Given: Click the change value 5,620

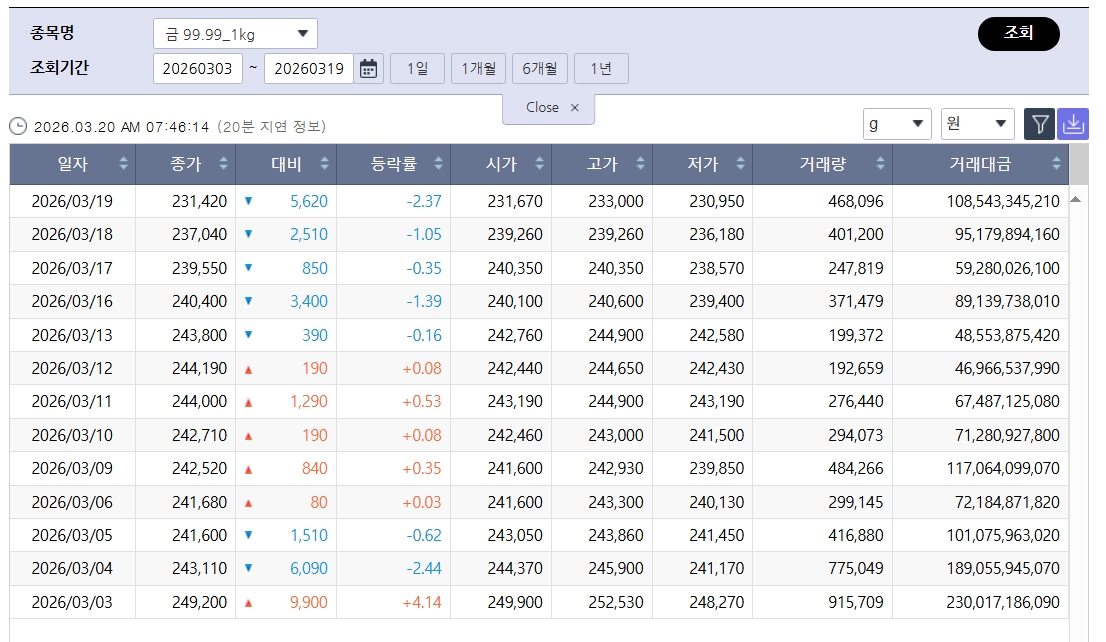Looking at the screenshot, I should pyautogui.click(x=309, y=201).
